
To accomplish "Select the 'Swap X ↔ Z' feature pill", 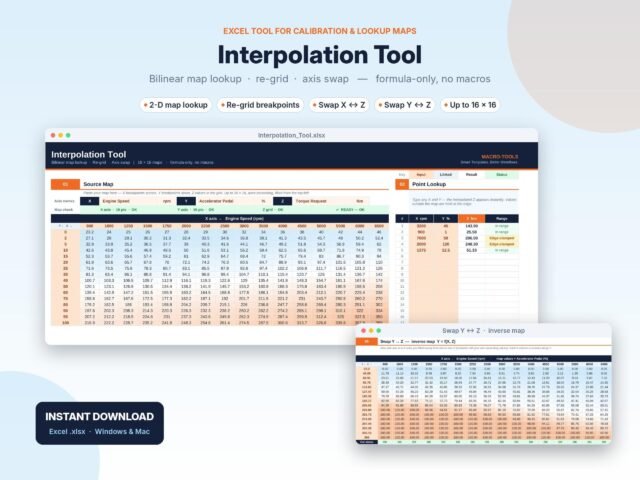I will click(x=339, y=105).
